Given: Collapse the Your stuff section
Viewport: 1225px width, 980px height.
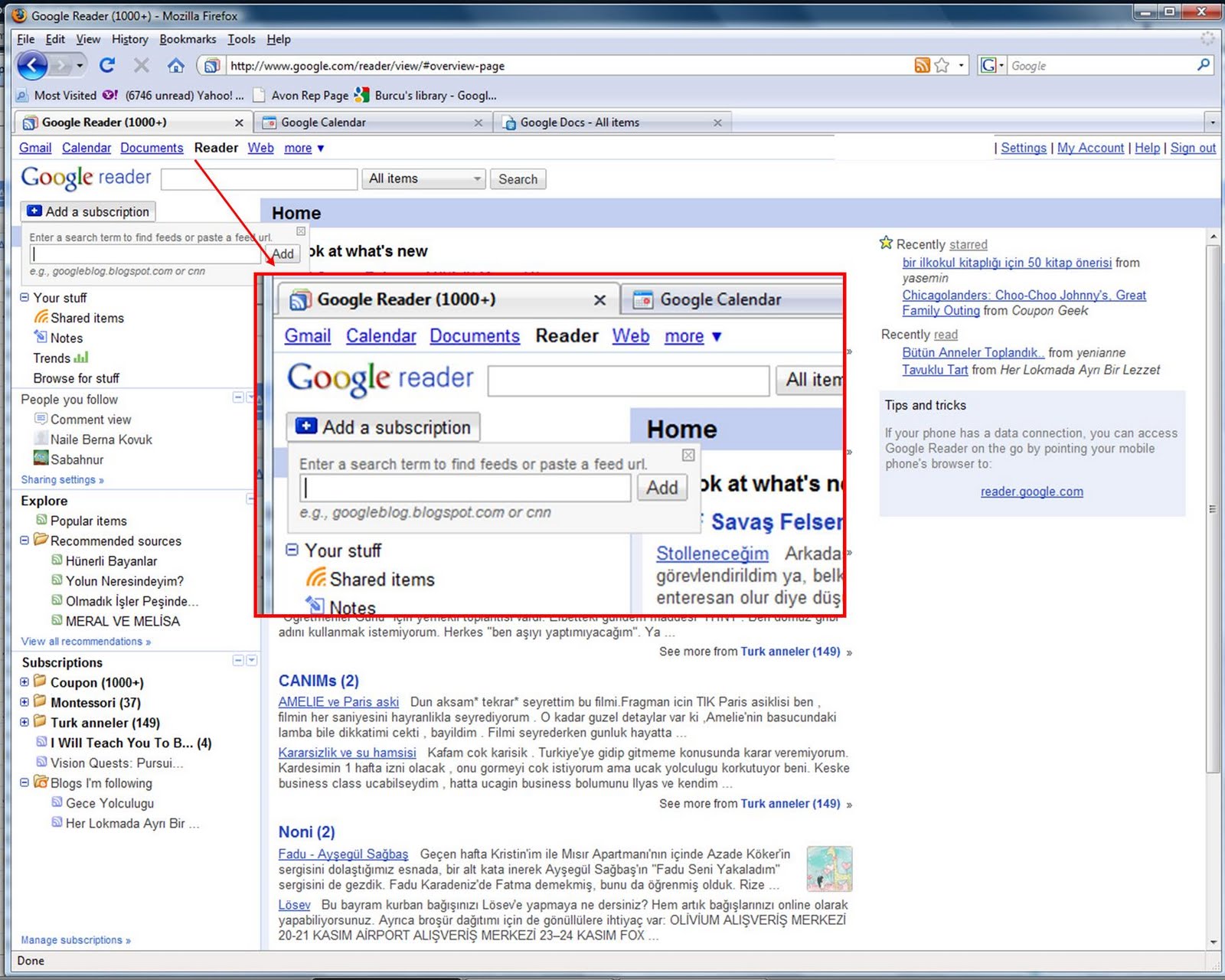Looking at the screenshot, I should click(24, 297).
